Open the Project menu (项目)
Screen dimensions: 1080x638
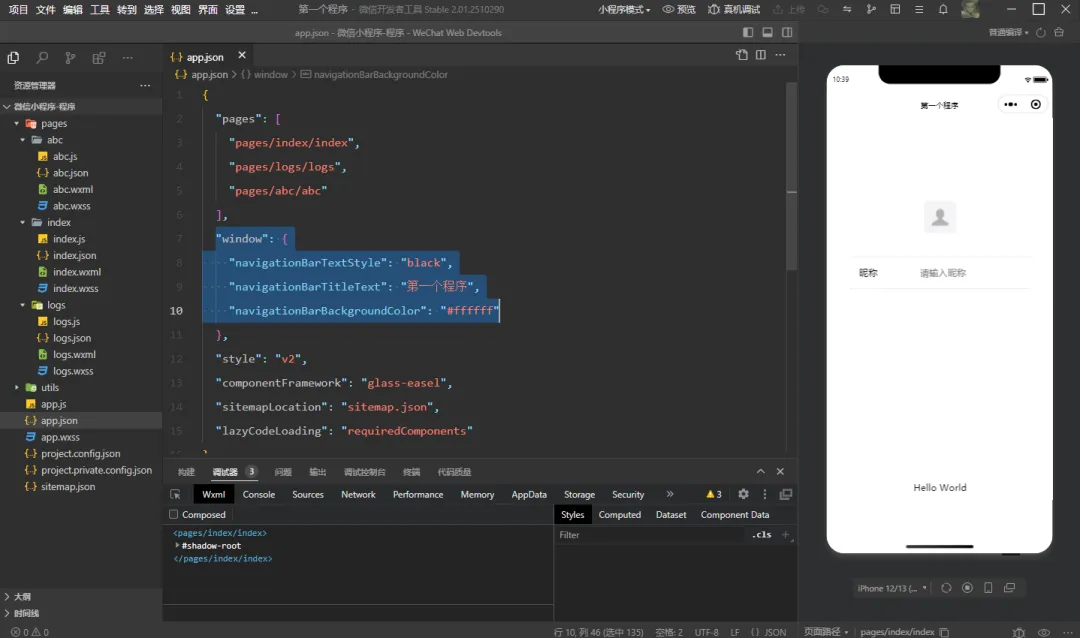[18, 10]
